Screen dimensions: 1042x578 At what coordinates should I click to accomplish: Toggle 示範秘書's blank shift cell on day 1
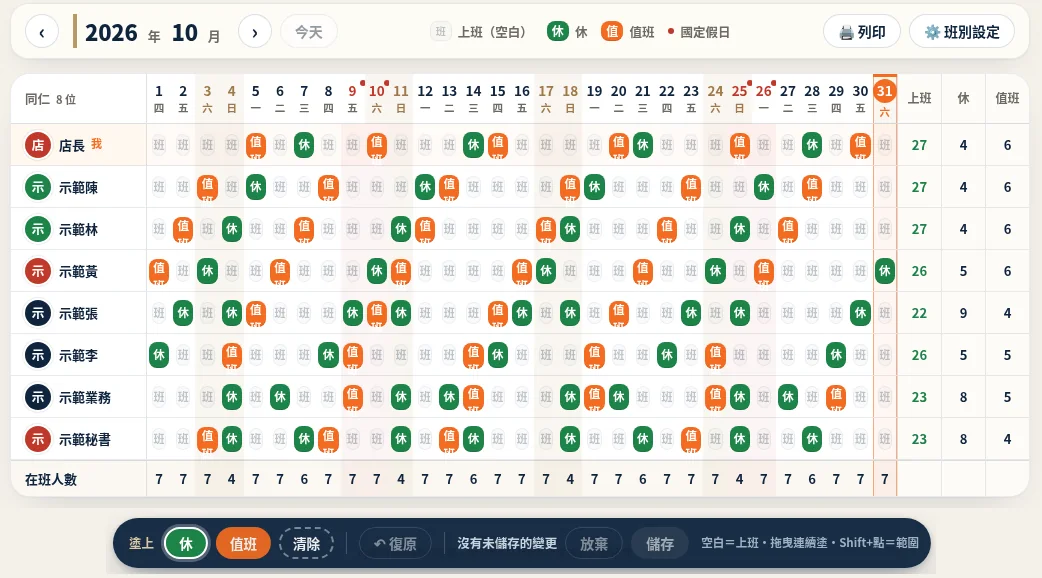point(159,438)
